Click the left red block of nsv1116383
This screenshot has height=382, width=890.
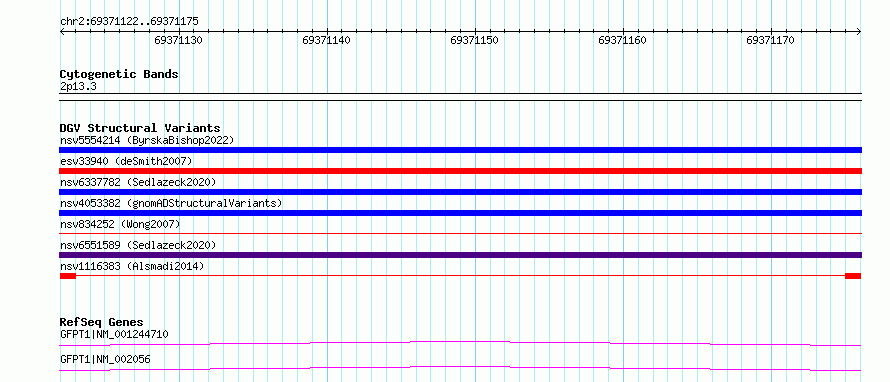coord(68,276)
